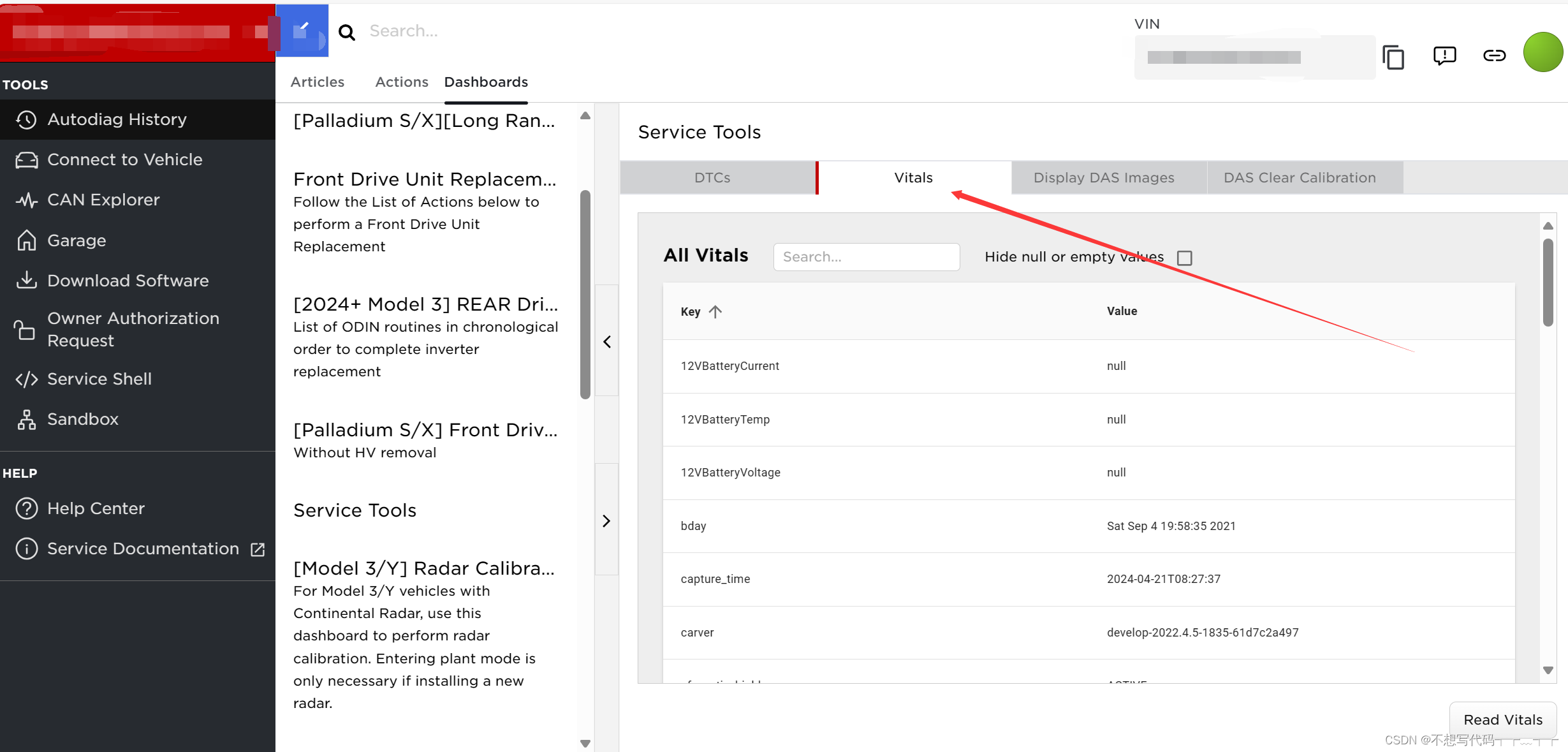The width and height of the screenshot is (1568, 752).
Task: Enable Hide null or empty values checkbox
Action: [x=1184, y=258]
